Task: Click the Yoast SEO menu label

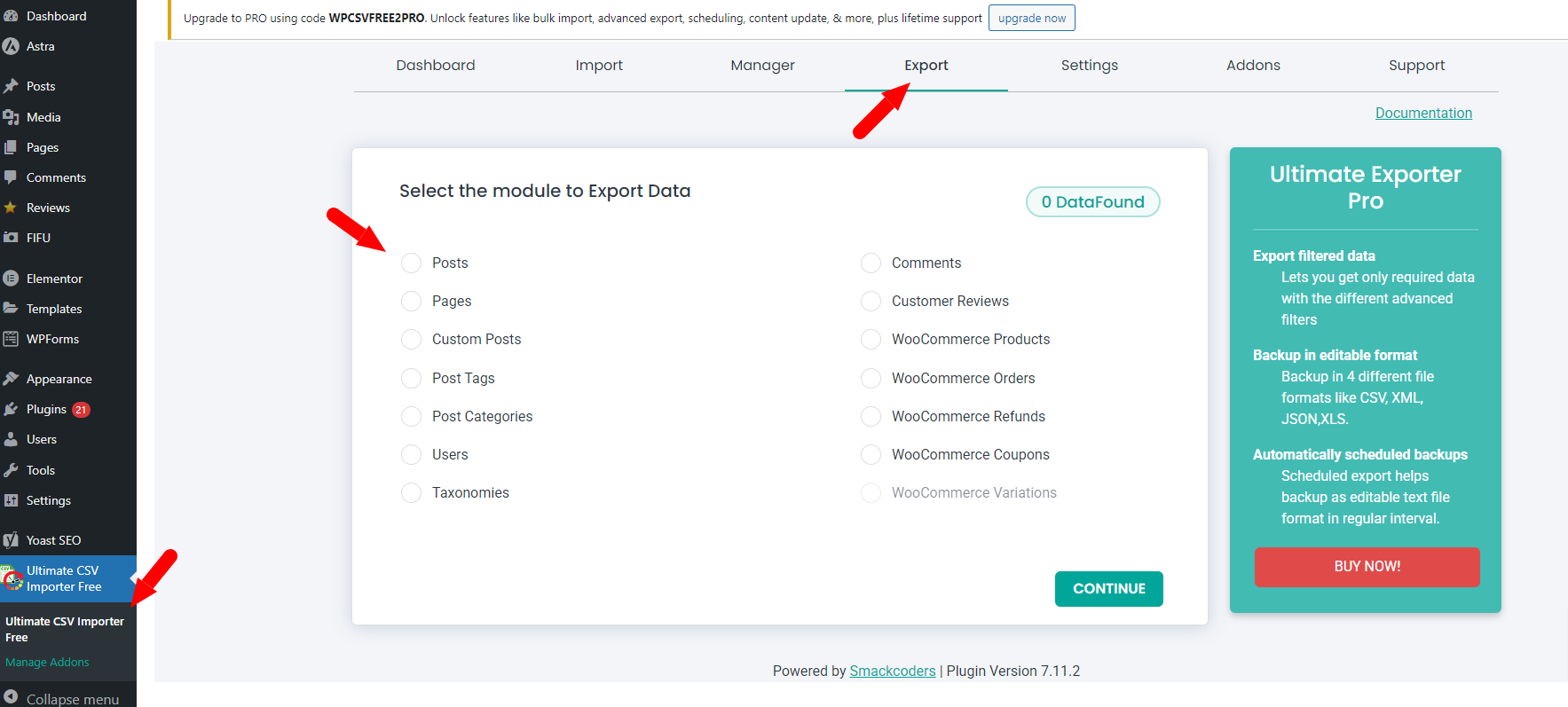Action: (53, 540)
